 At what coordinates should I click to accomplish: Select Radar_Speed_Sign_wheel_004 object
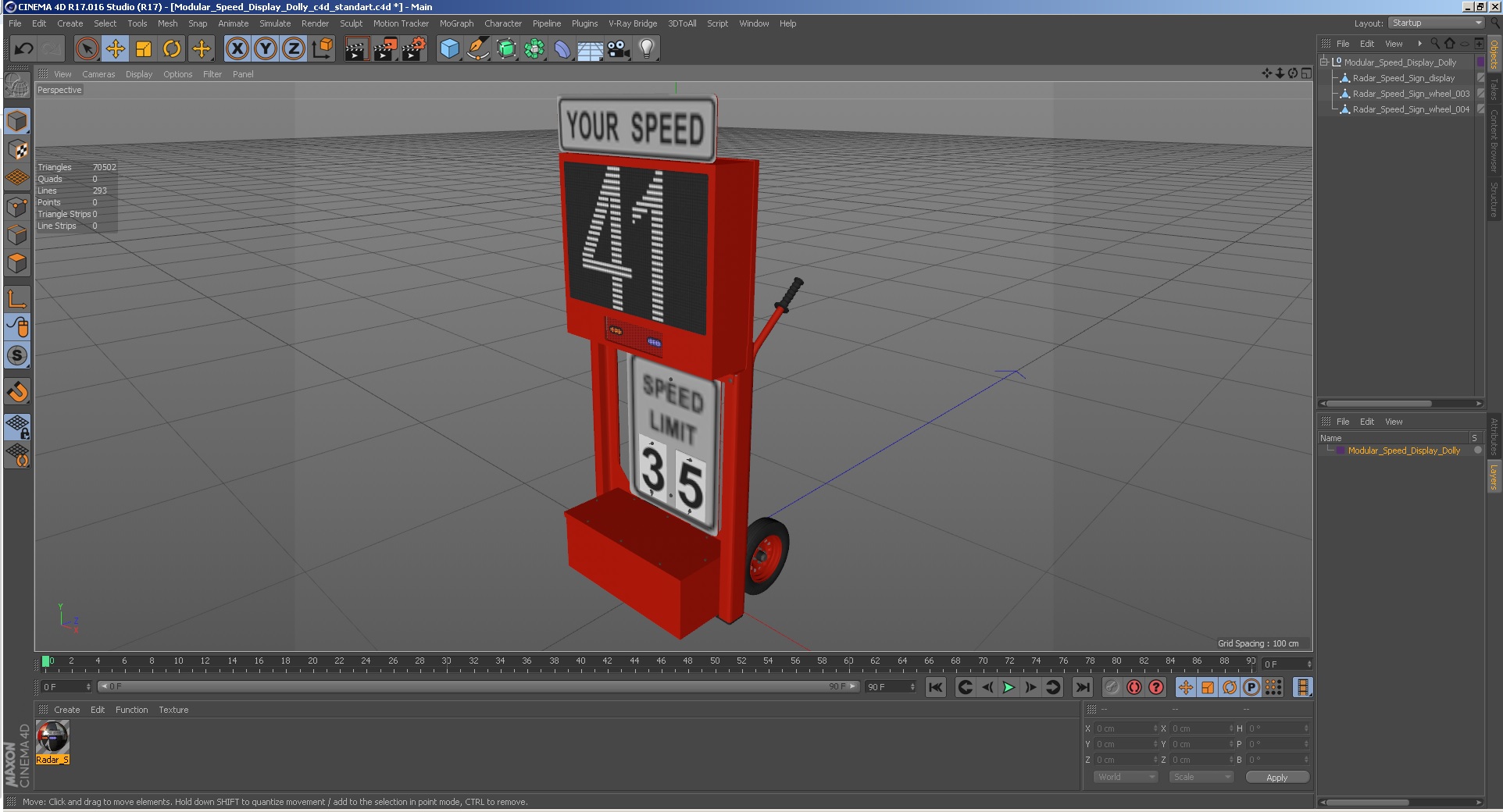point(1411,109)
